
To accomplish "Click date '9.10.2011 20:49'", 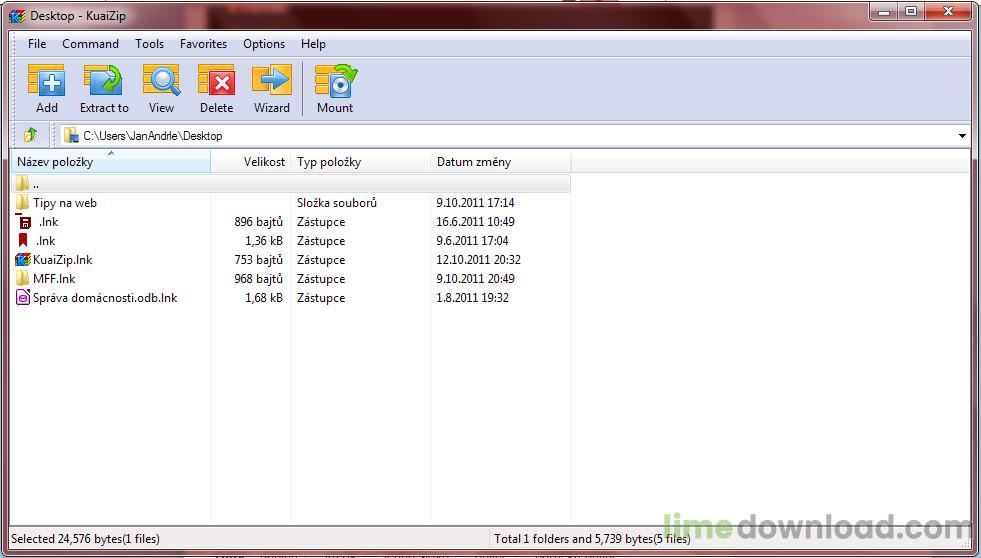I will (x=475, y=279).
